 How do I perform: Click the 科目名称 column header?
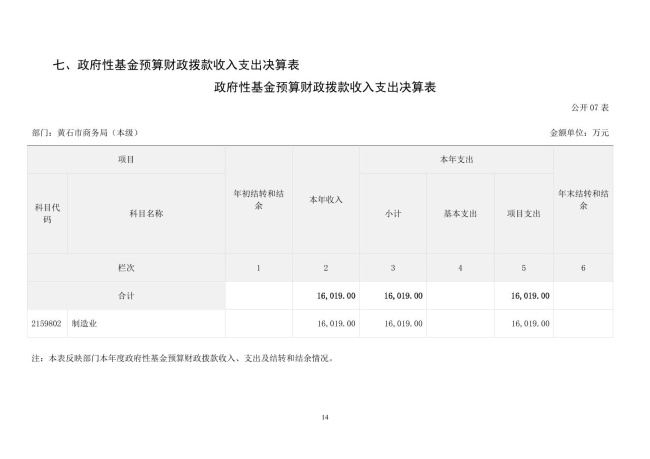click(x=146, y=213)
